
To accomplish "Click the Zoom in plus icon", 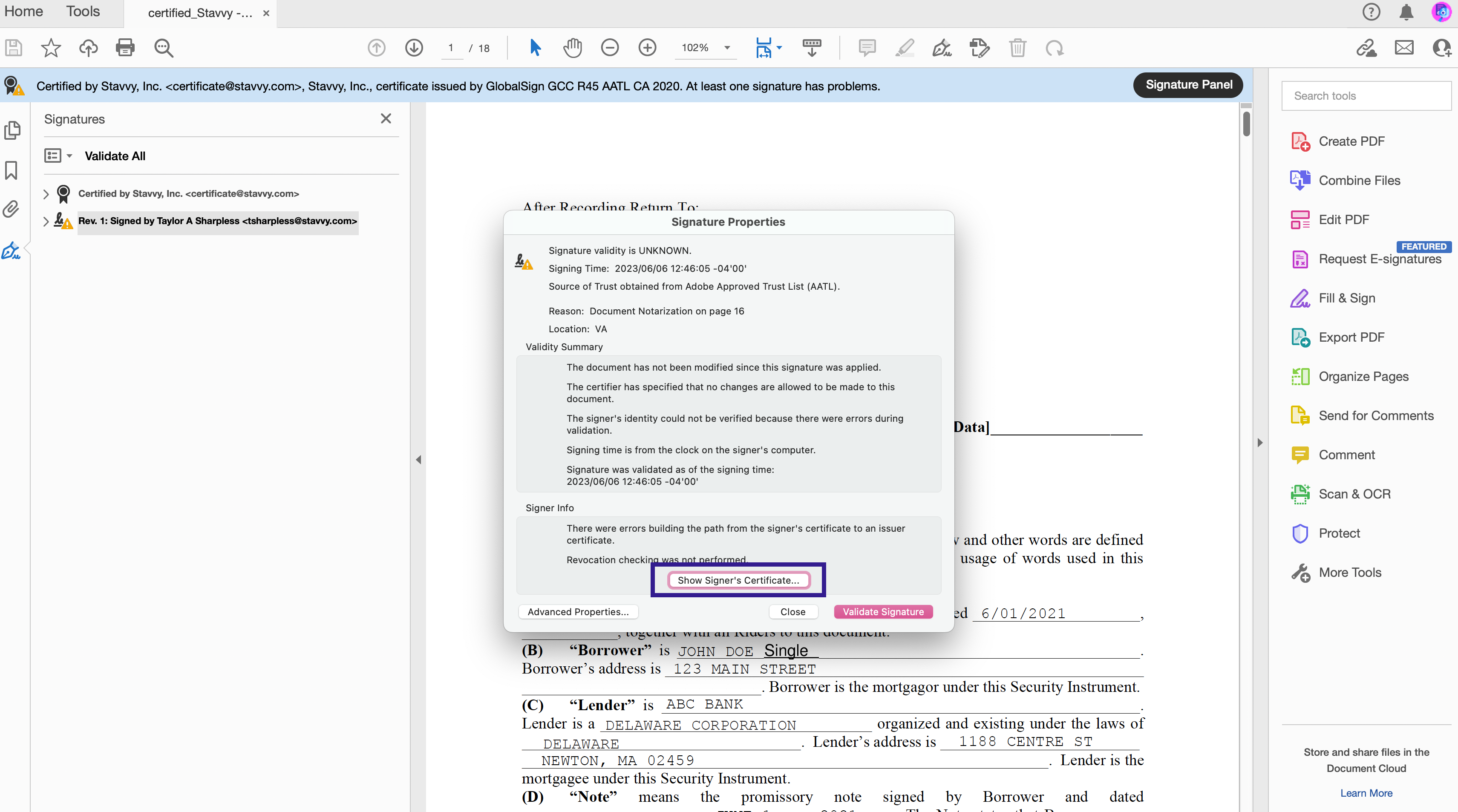I will (647, 48).
